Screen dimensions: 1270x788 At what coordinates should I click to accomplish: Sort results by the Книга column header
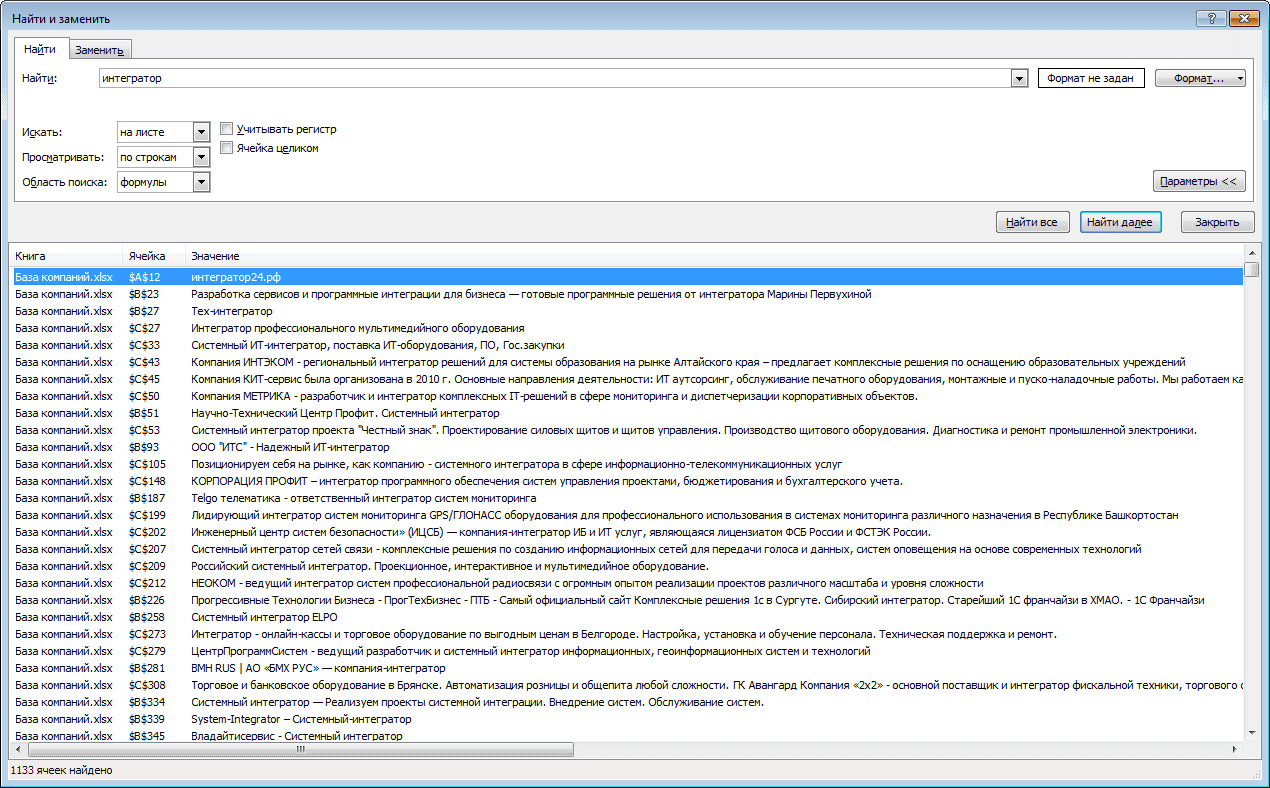click(66, 256)
